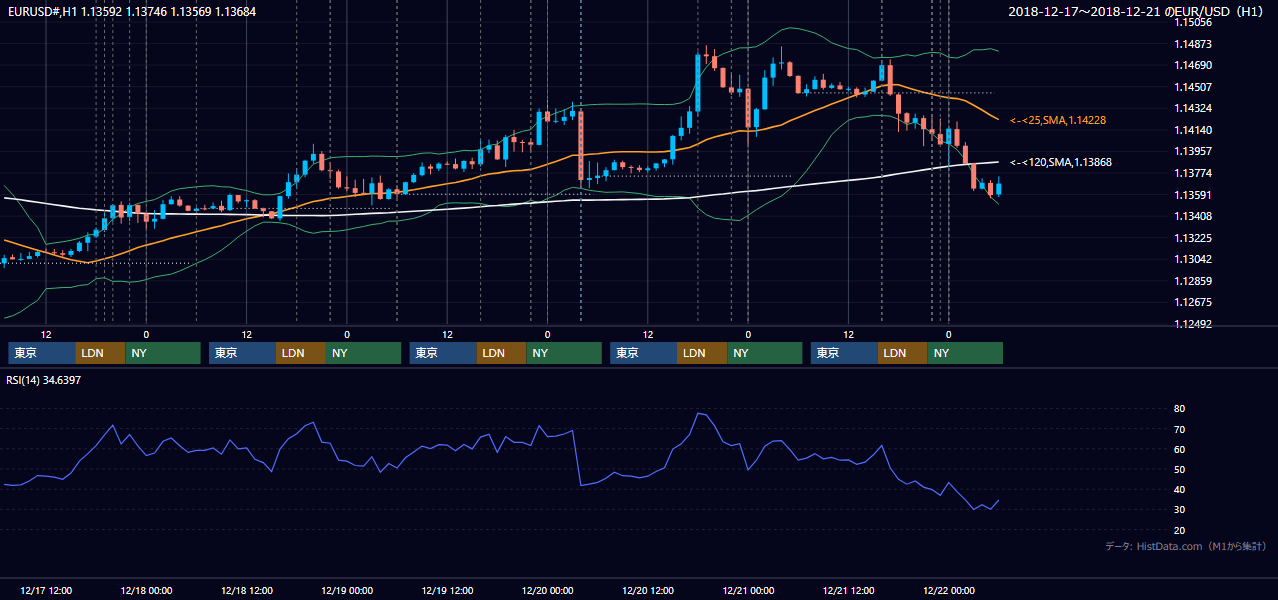Click the 1.12492 price axis label
This screenshot has width=1278, height=600.
(1193, 324)
